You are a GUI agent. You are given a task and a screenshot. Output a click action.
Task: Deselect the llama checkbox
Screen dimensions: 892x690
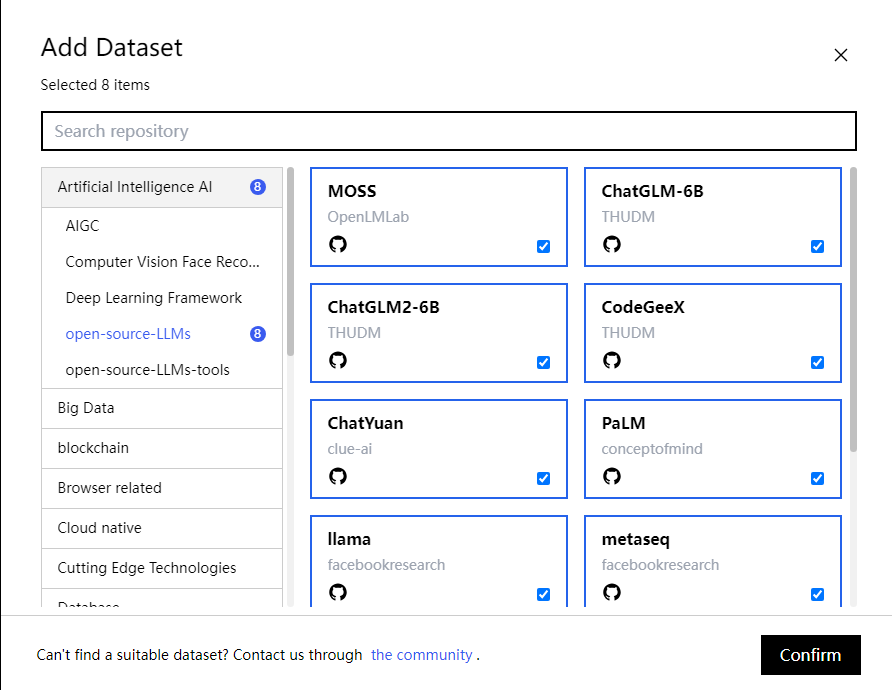pos(543,594)
